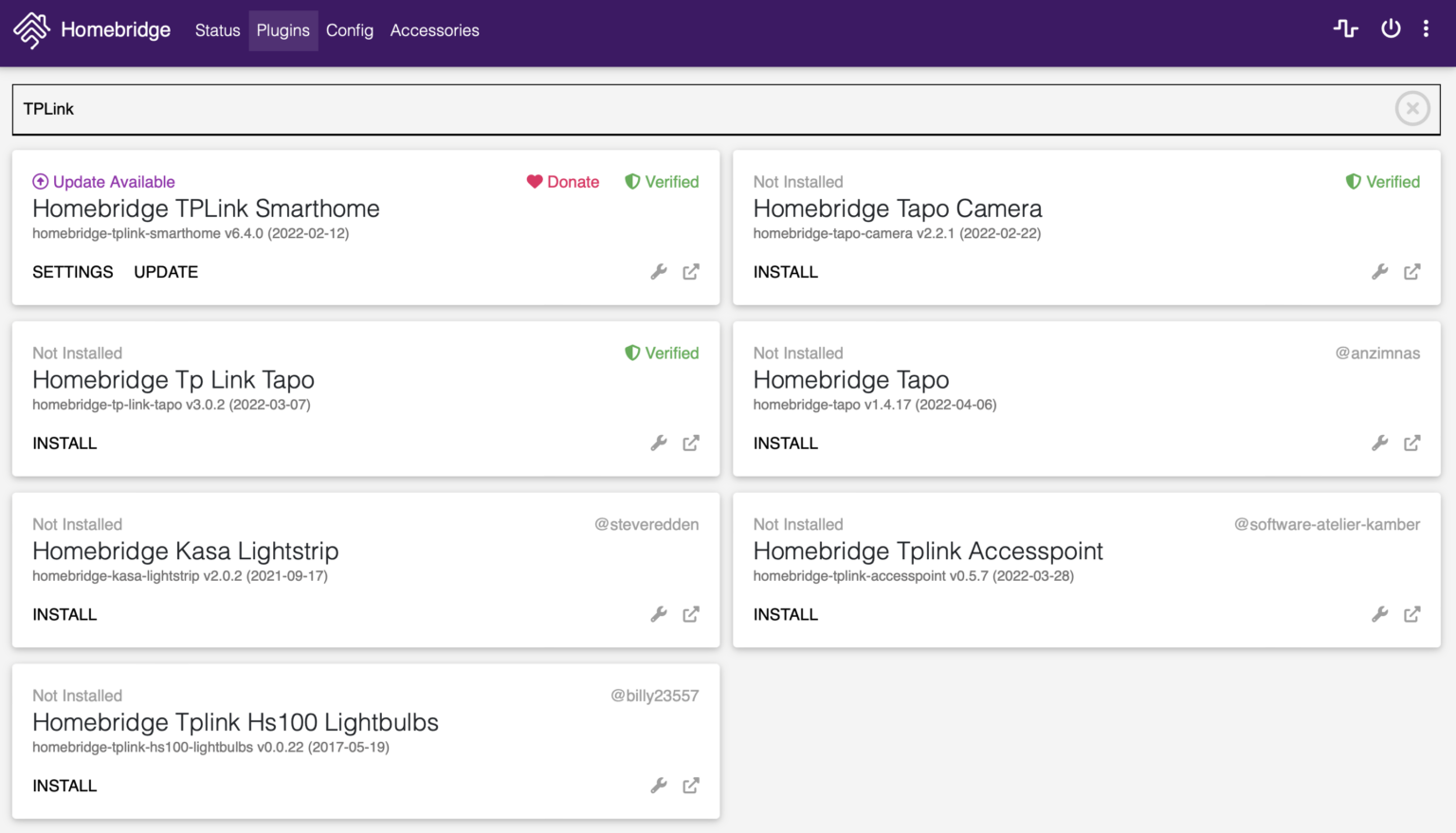Open the three-dot overflow menu

(1426, 29)
